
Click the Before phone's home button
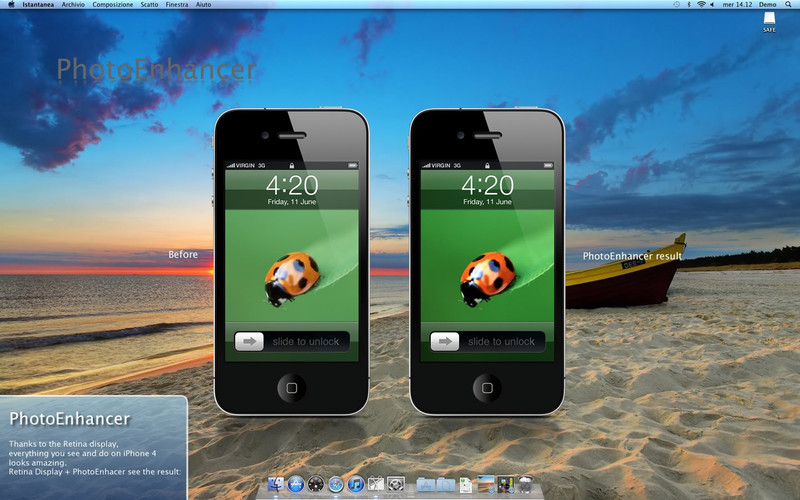tap(291, 388)
